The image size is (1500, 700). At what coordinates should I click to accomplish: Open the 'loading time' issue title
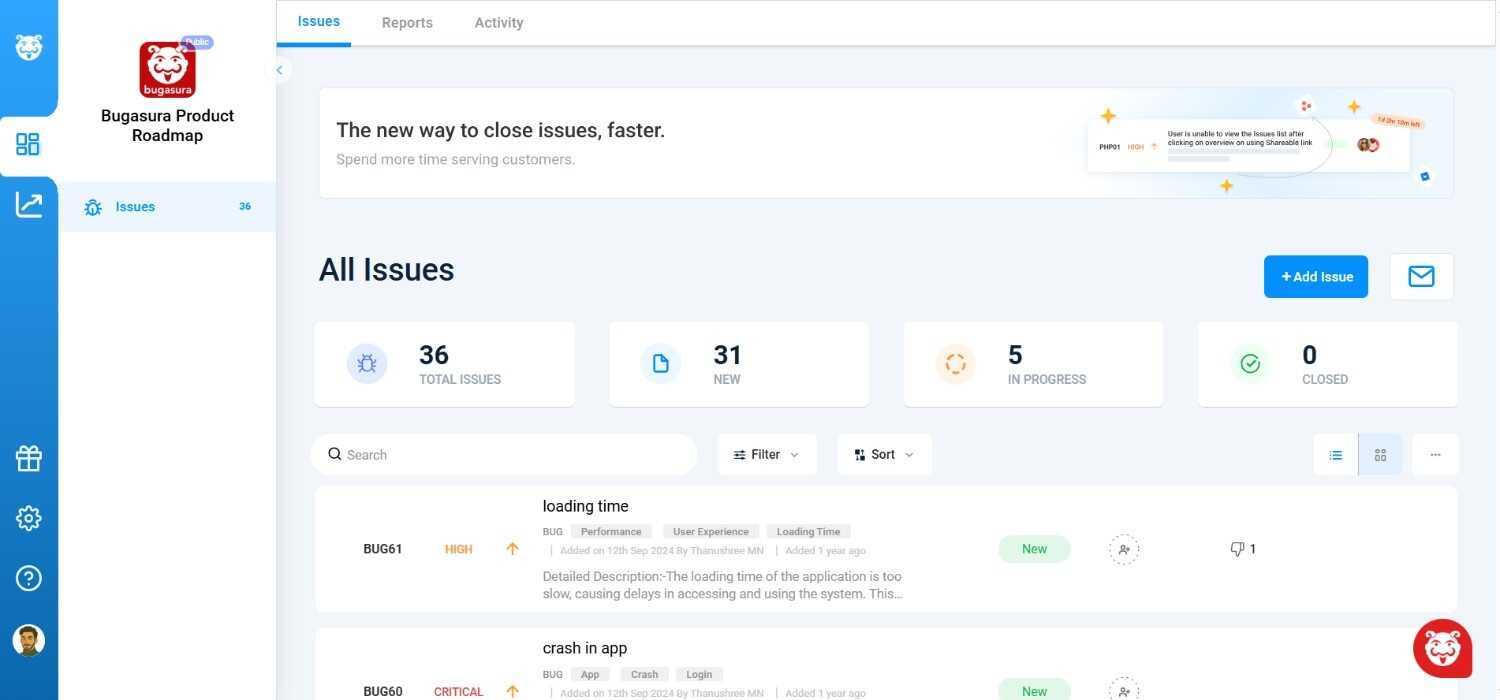point(585,506)
